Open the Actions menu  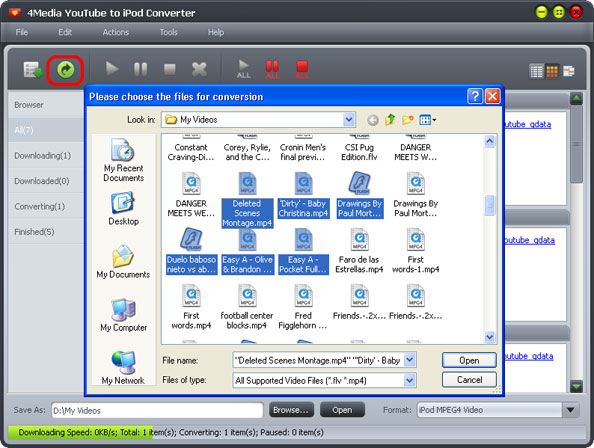[x=116, y=32]
